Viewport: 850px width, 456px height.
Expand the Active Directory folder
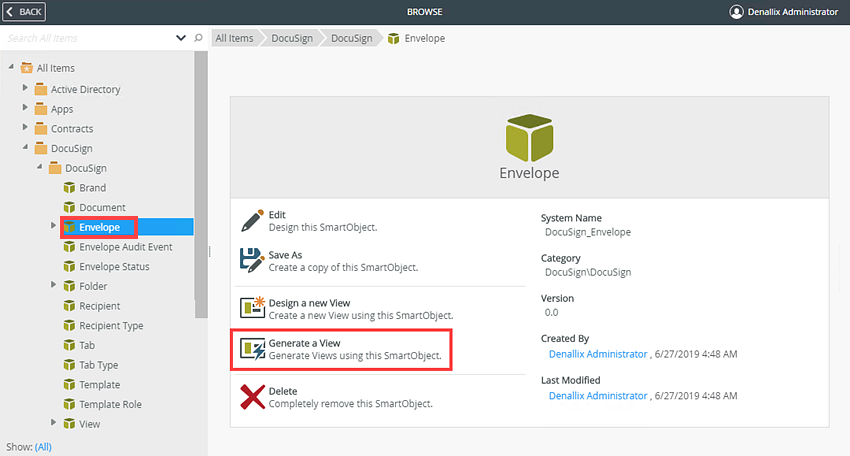[x=25, y=88]
